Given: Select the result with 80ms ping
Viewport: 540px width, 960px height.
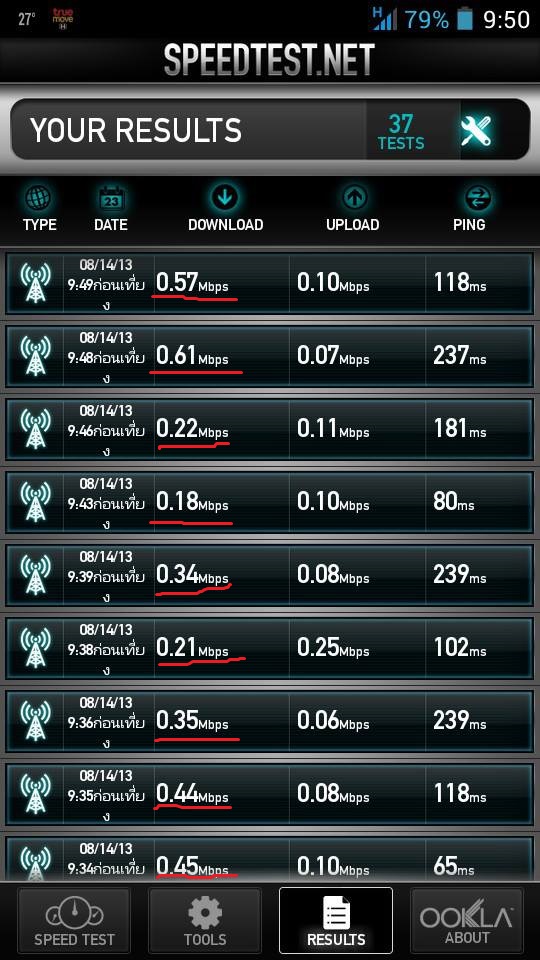Looking at the screenshot, I should pyautogui.click(x=270, y=502).
